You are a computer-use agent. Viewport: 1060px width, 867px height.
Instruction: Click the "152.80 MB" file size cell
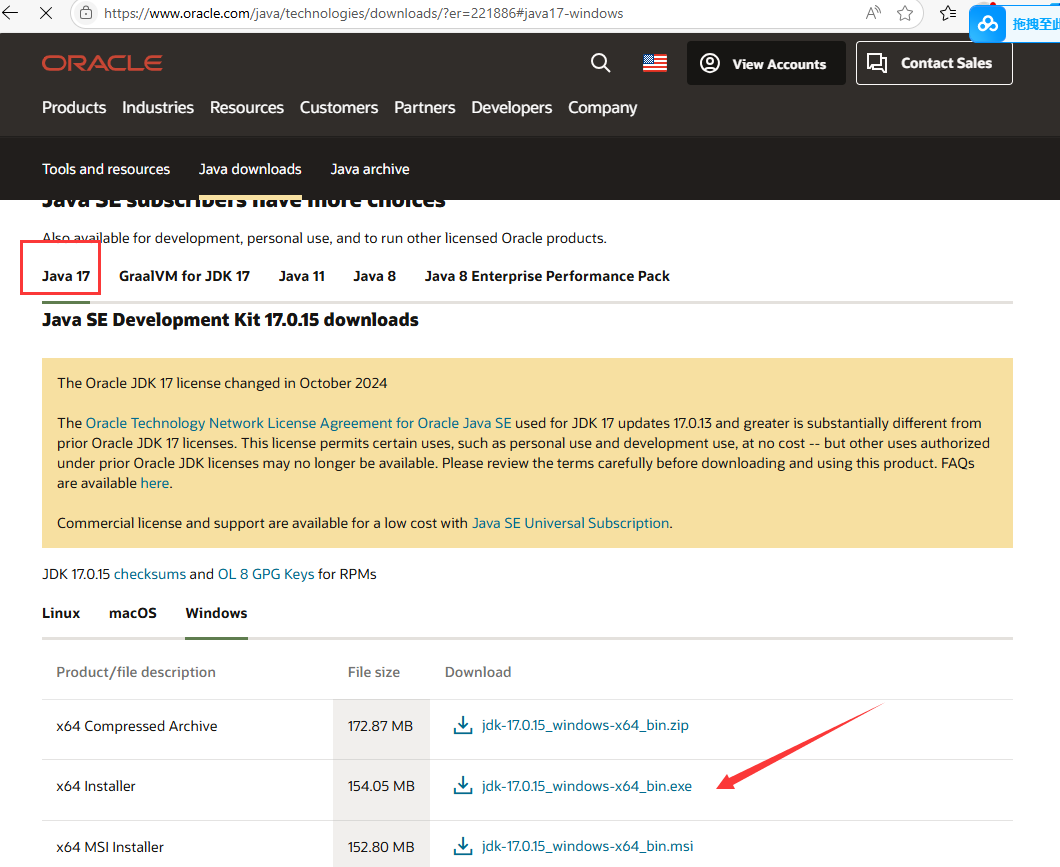pyautogui.click(x=381, y=847)
